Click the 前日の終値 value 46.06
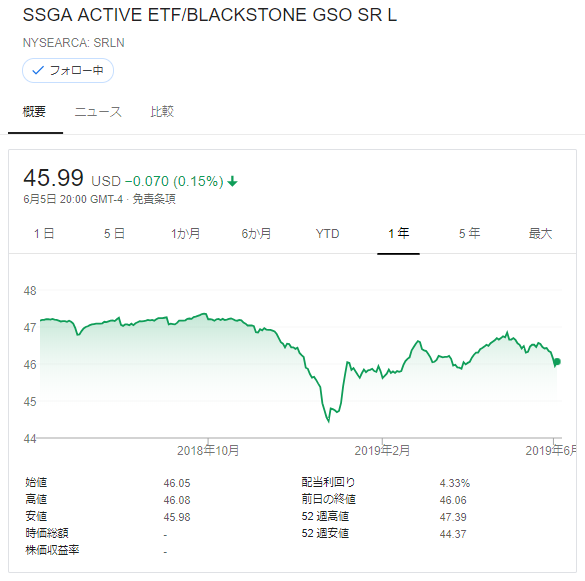The height and width of the screenshot is (581, 585). point(453,500)
